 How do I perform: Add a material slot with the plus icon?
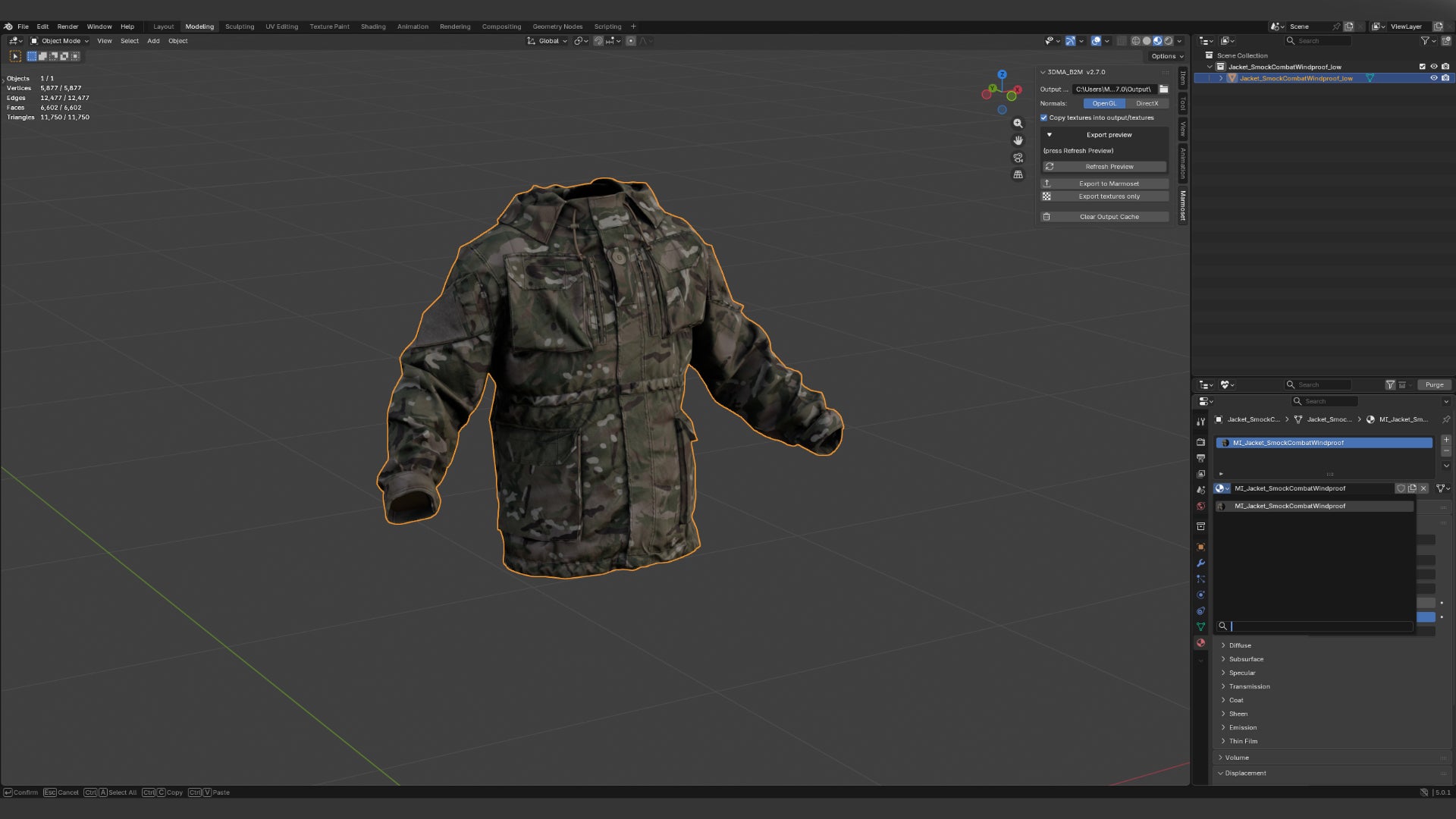(1446, 440)
